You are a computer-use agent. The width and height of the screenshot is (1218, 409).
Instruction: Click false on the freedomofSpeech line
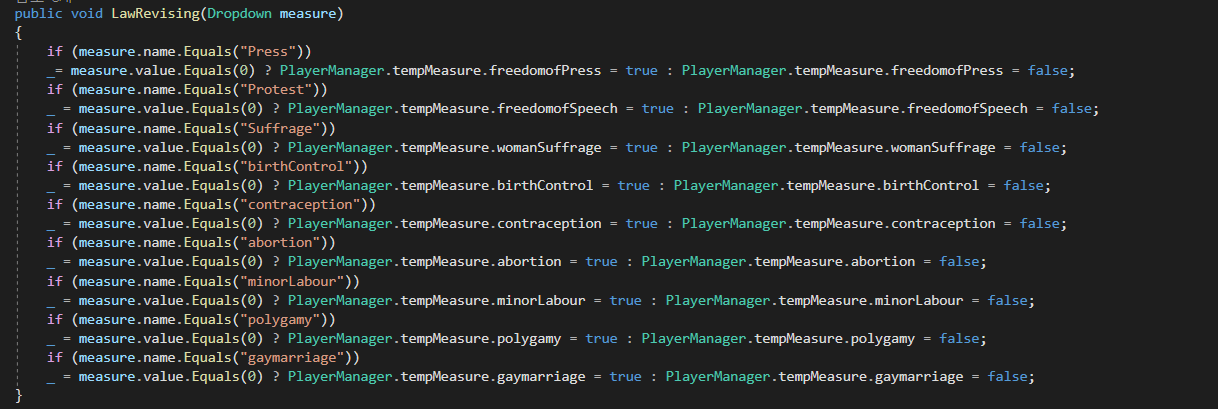coord(1072,108)
